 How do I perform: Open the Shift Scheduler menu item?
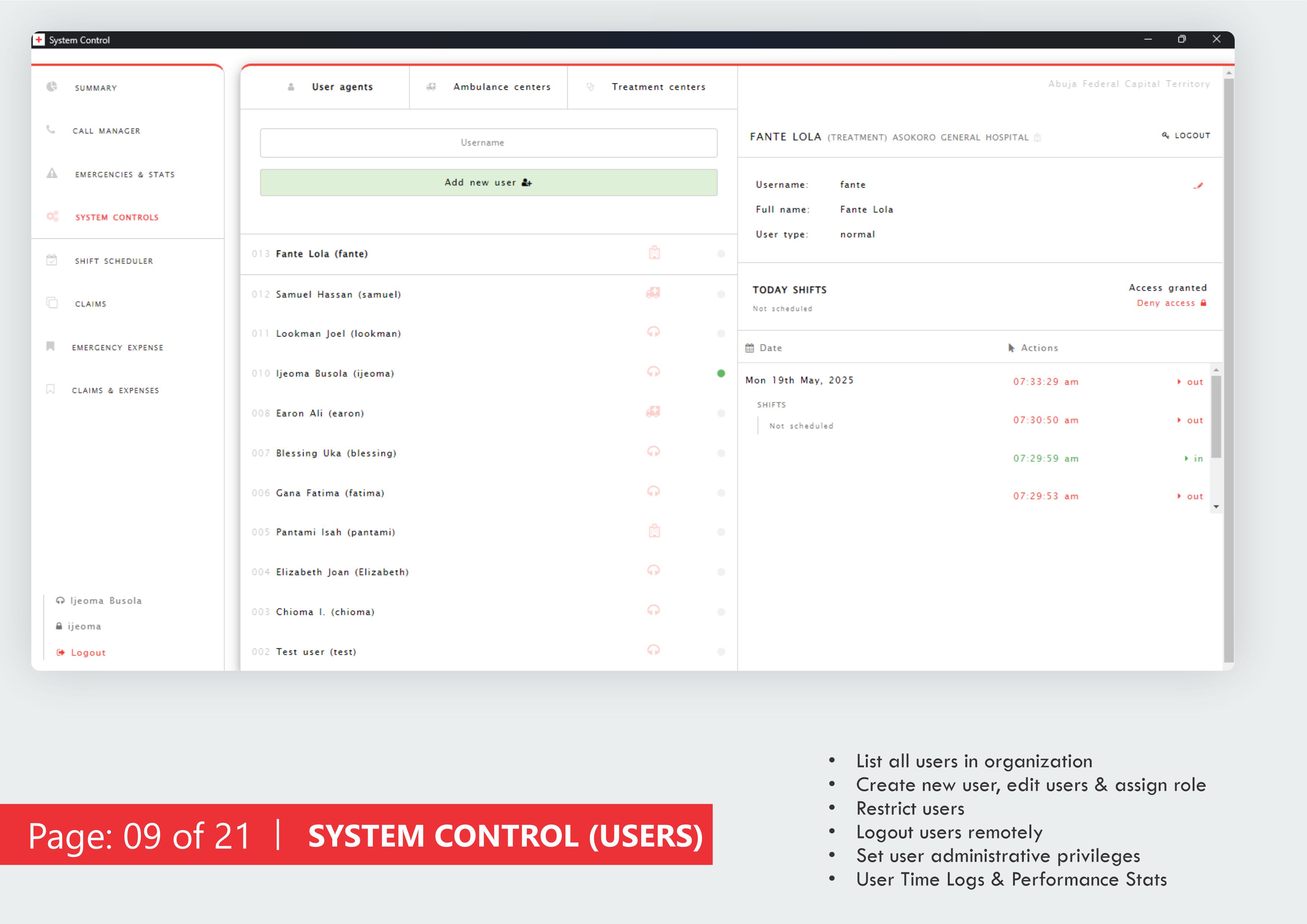[x=114, y=261]
